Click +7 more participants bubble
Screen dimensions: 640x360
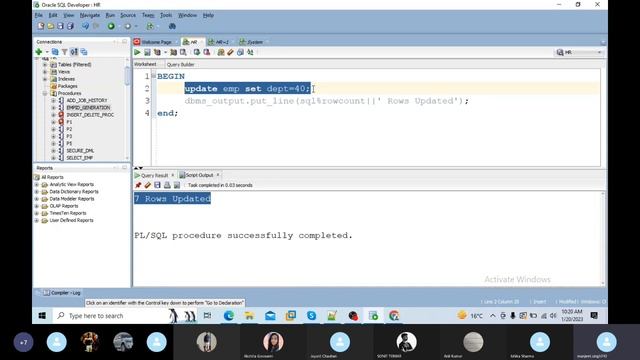(x=23, y=342)
